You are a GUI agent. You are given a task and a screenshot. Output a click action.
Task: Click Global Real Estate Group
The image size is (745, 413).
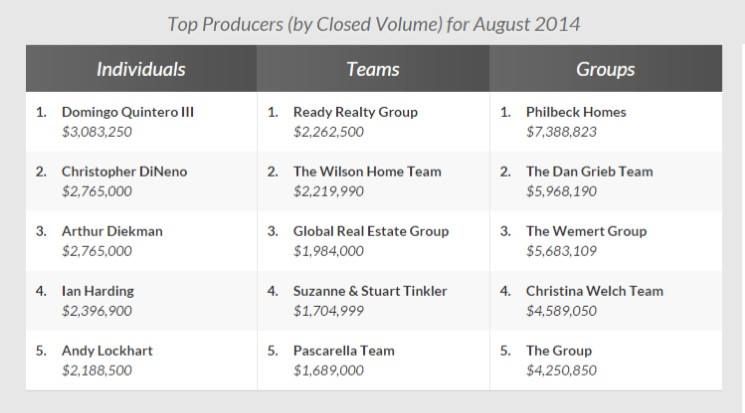tap(371, 231)
